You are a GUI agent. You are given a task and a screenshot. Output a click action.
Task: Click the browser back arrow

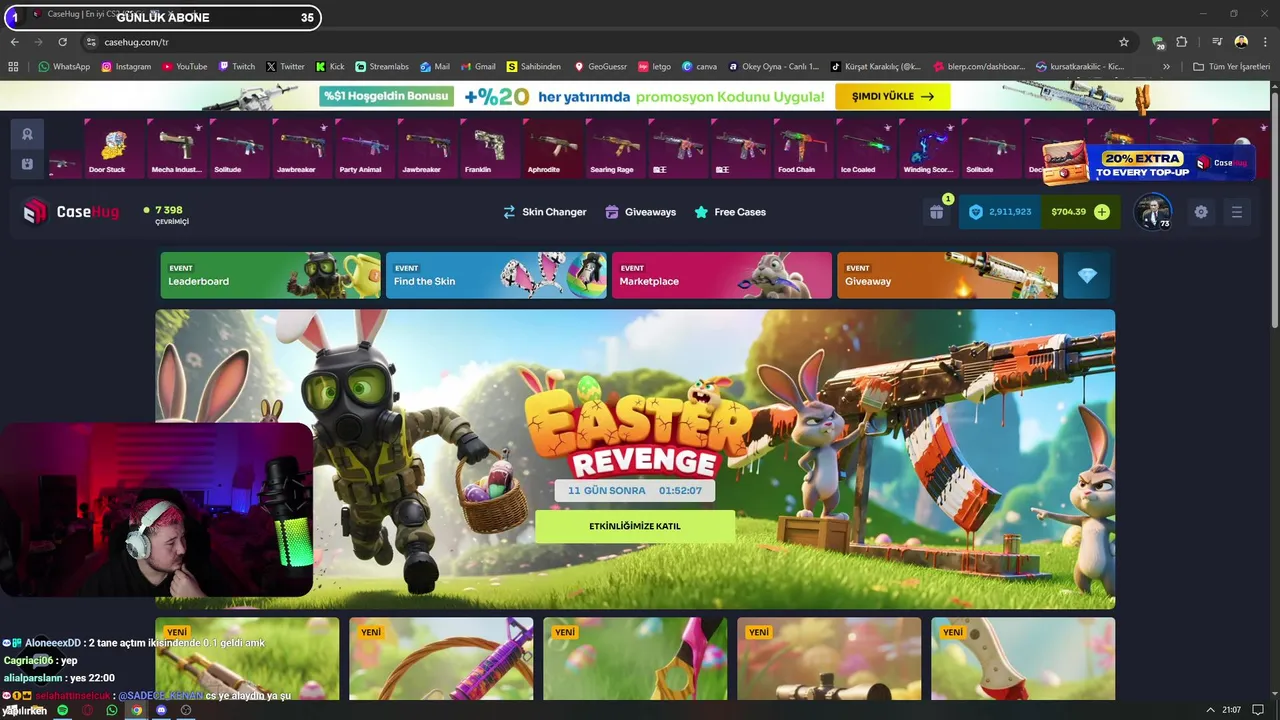(x=14, y=42)
